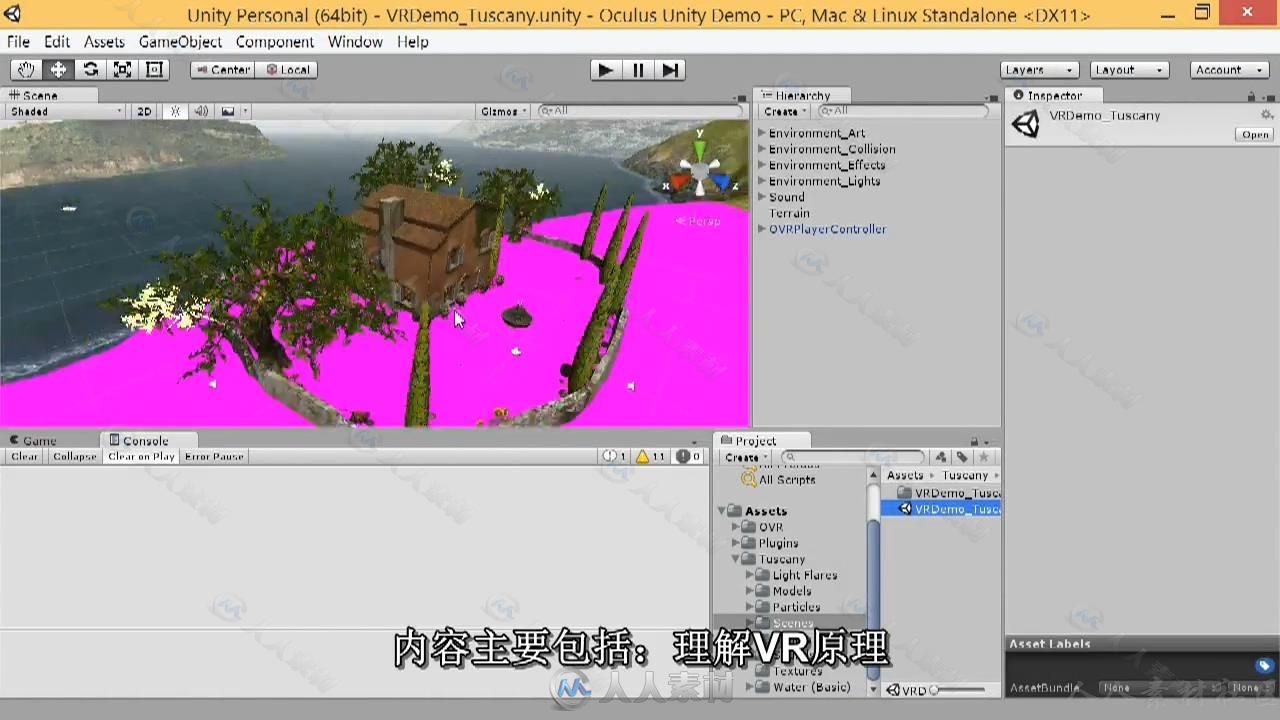Search in the Scene view field
Viewport: 1280px width, 720px height.
(642, 111)
